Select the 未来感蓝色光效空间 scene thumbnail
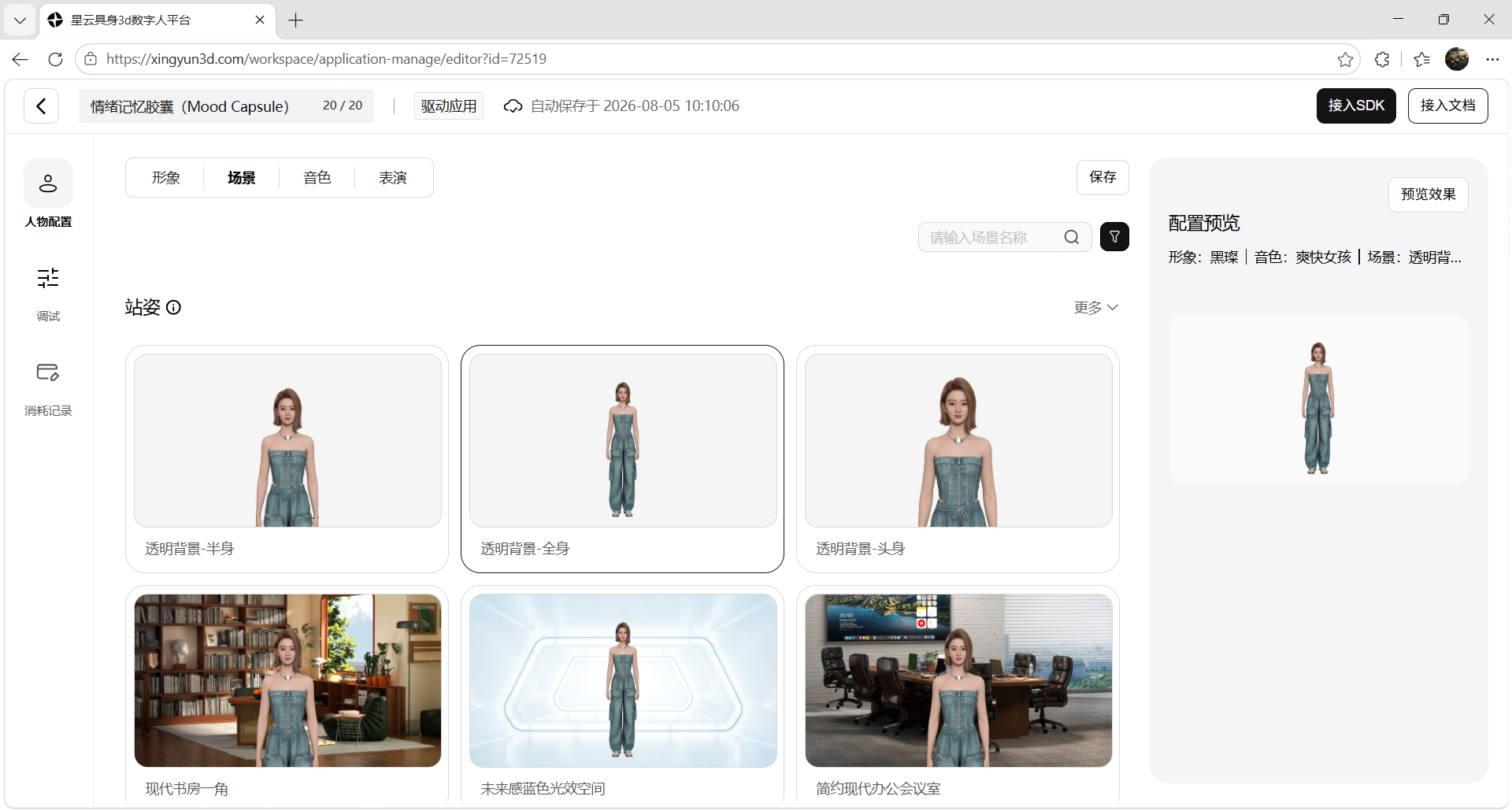This screenshot has width=1512, height=811. pos(623,680)
